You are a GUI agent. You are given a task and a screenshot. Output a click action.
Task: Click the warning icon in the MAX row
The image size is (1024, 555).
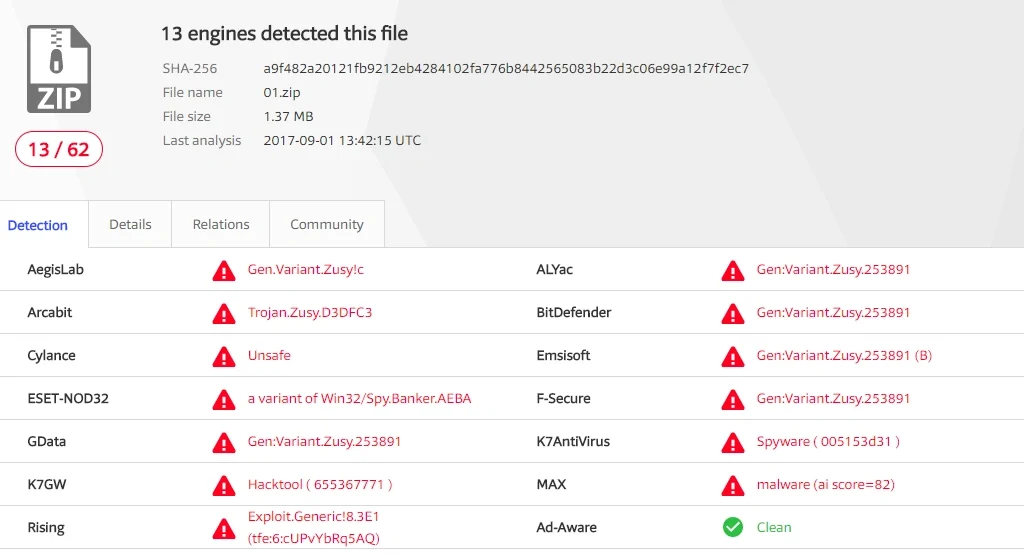click(733, 486)
